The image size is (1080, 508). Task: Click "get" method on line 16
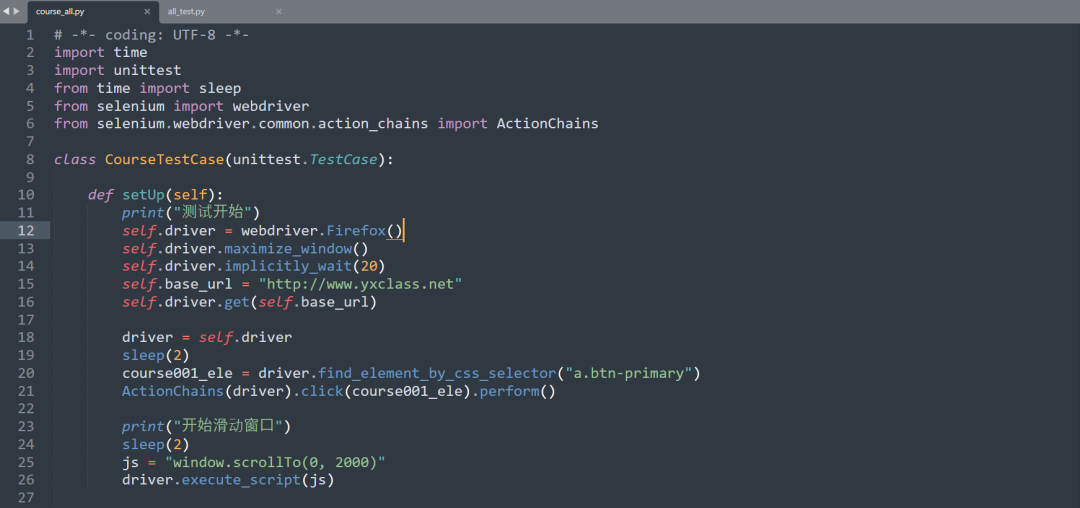click(x=236, y=302)
